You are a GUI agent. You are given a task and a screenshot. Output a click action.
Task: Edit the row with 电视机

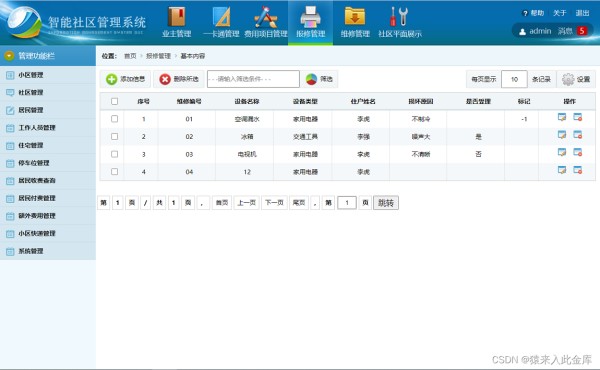tap(562, 152)
